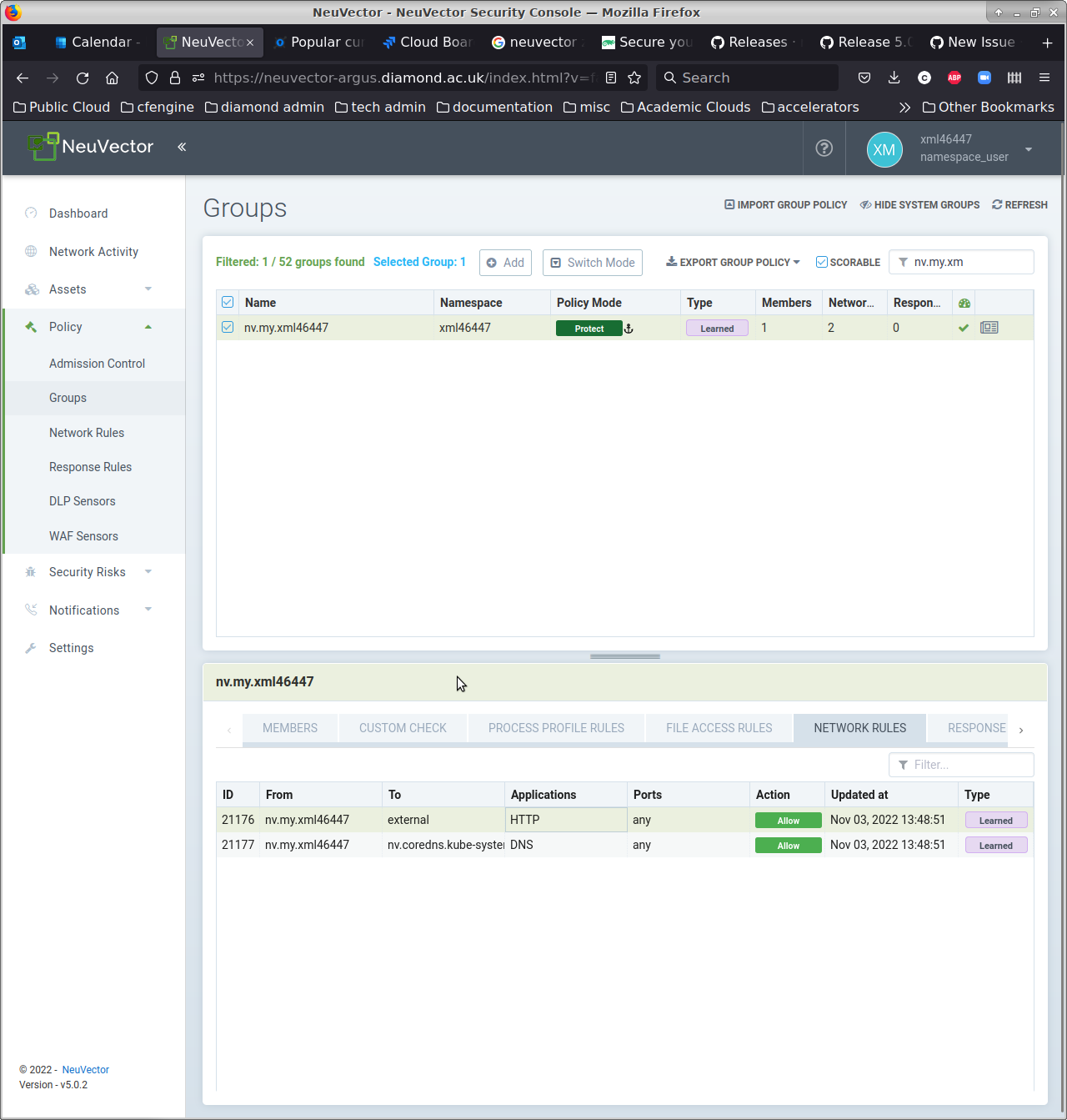Image resolution: width=1067 pixels, height=1120 pixels.
Task: Click the group filter field showing nv.my.xm
Action: (x=960, y=262)
